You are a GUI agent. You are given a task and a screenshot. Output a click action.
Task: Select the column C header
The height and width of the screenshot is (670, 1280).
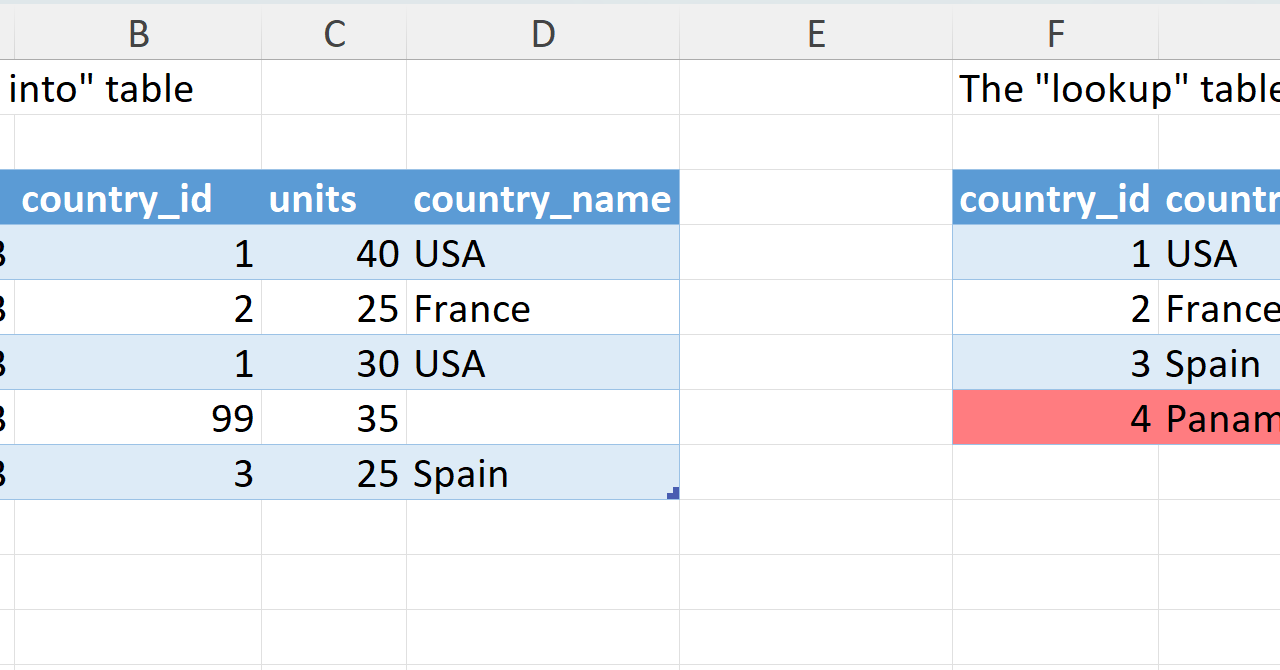pyautogui.click(x=334, y=35)
